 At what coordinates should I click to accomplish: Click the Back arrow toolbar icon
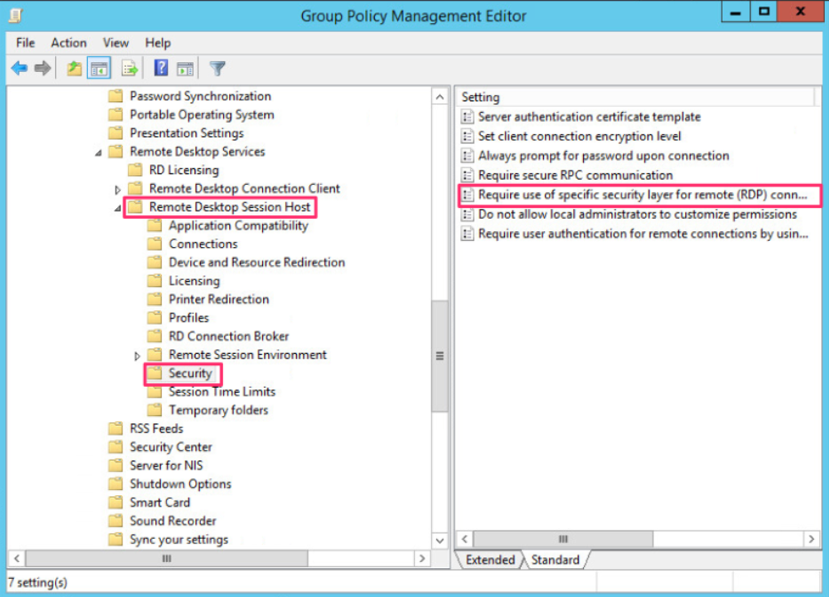pyautogui.click(x=20, y=68)
